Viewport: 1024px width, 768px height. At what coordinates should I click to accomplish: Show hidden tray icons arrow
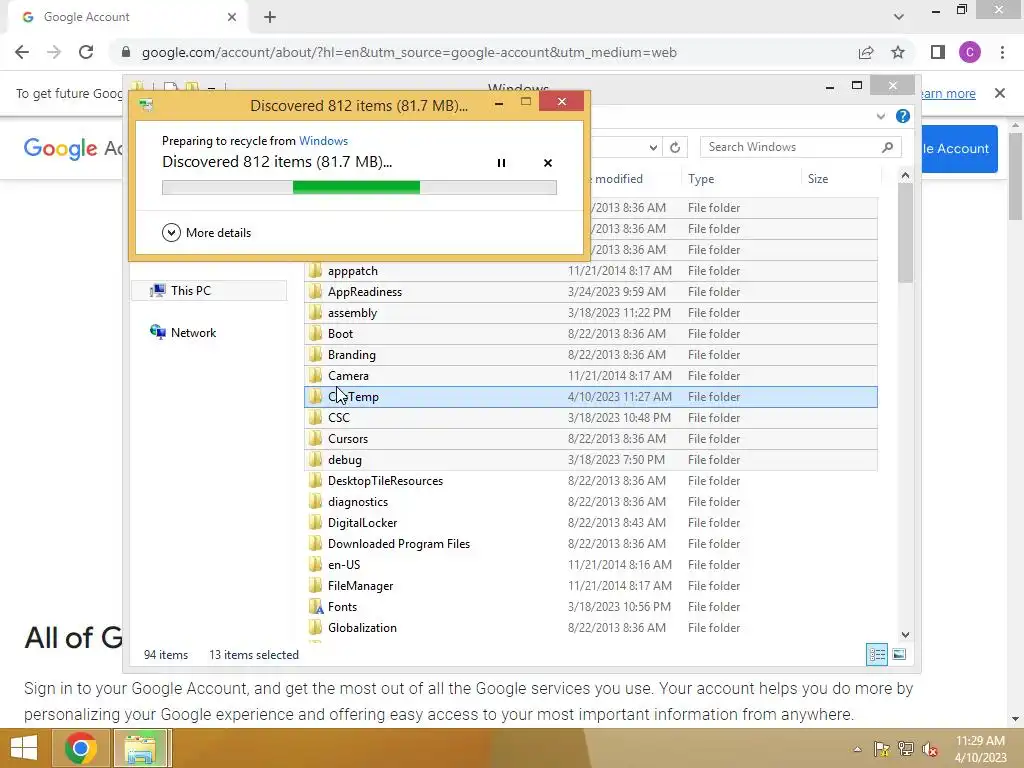pyautogui.click(x=857, y=749)
